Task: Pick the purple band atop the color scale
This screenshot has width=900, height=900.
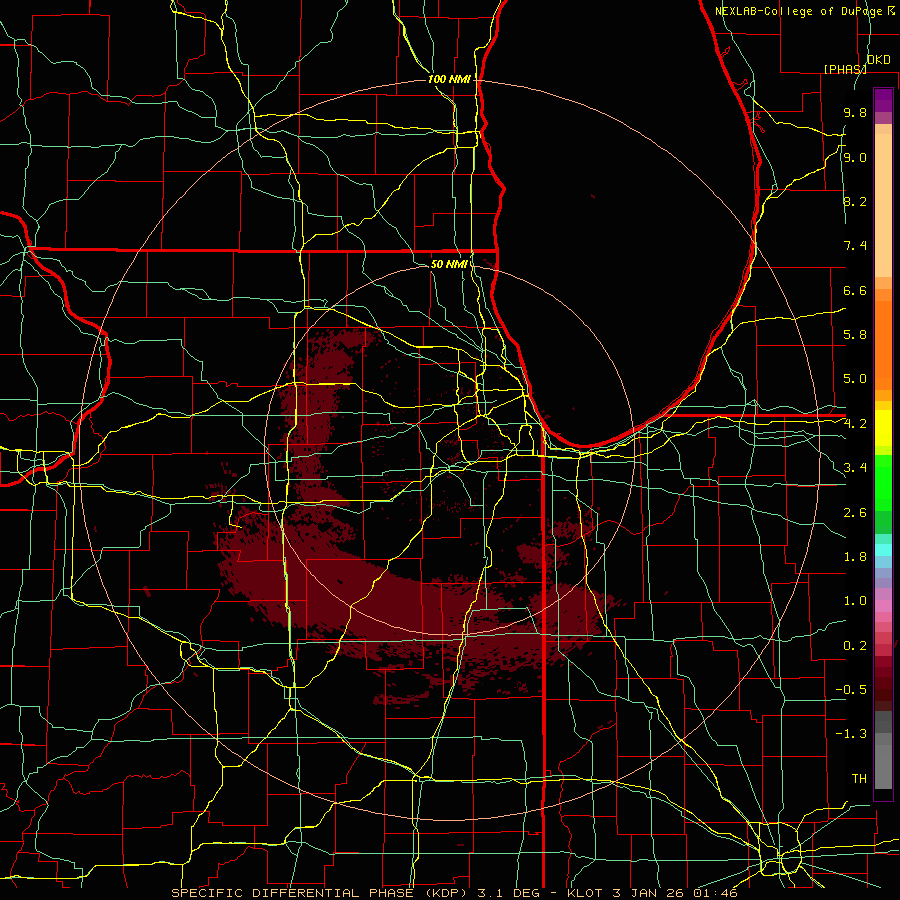Action: 883,100
